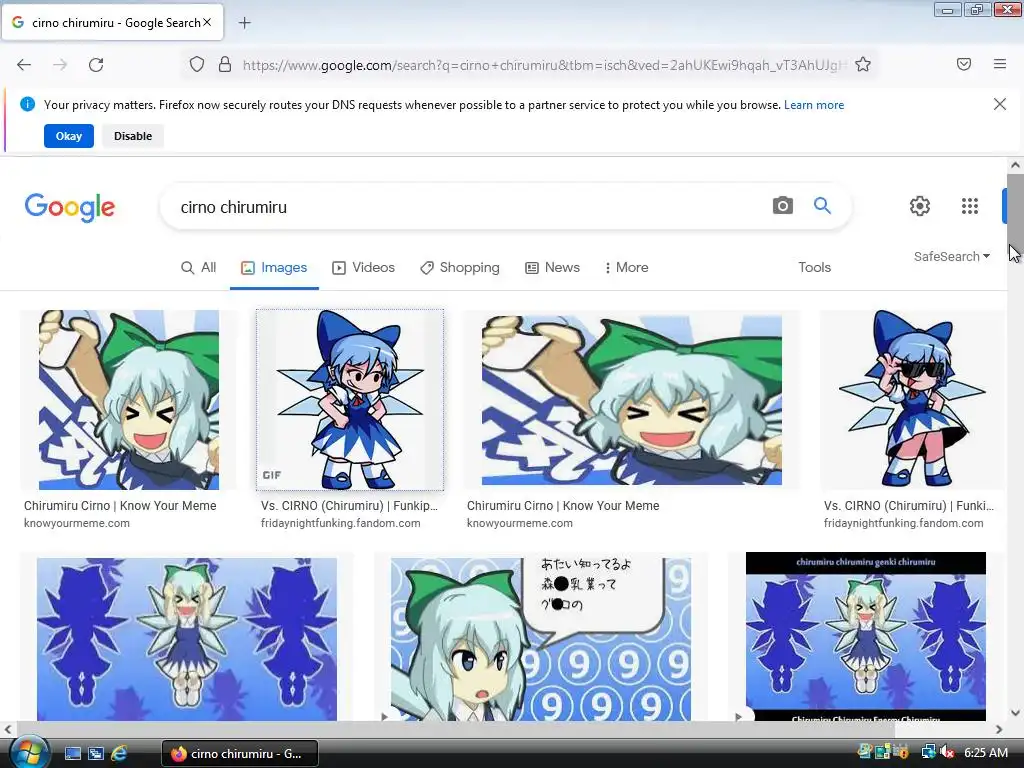Click the vertical scrollbar up arrow
The image size is (1024, 768).
point(1015,165)
